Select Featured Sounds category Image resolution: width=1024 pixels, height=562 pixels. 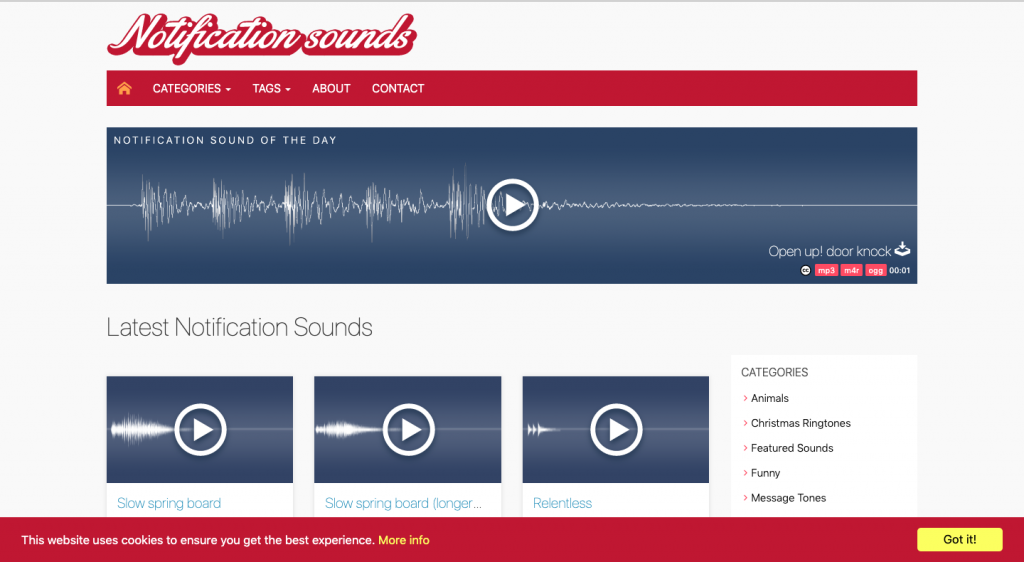[x=792, y=448]
